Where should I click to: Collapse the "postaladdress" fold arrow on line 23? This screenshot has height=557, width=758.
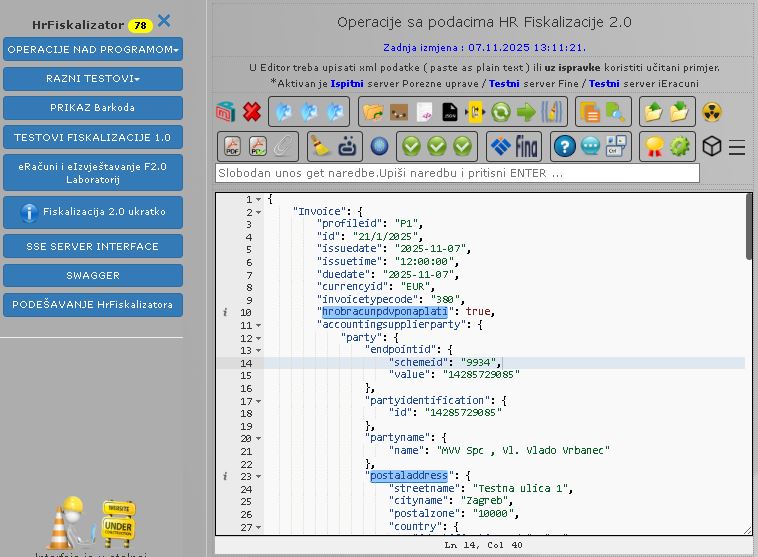click(259, 476)
